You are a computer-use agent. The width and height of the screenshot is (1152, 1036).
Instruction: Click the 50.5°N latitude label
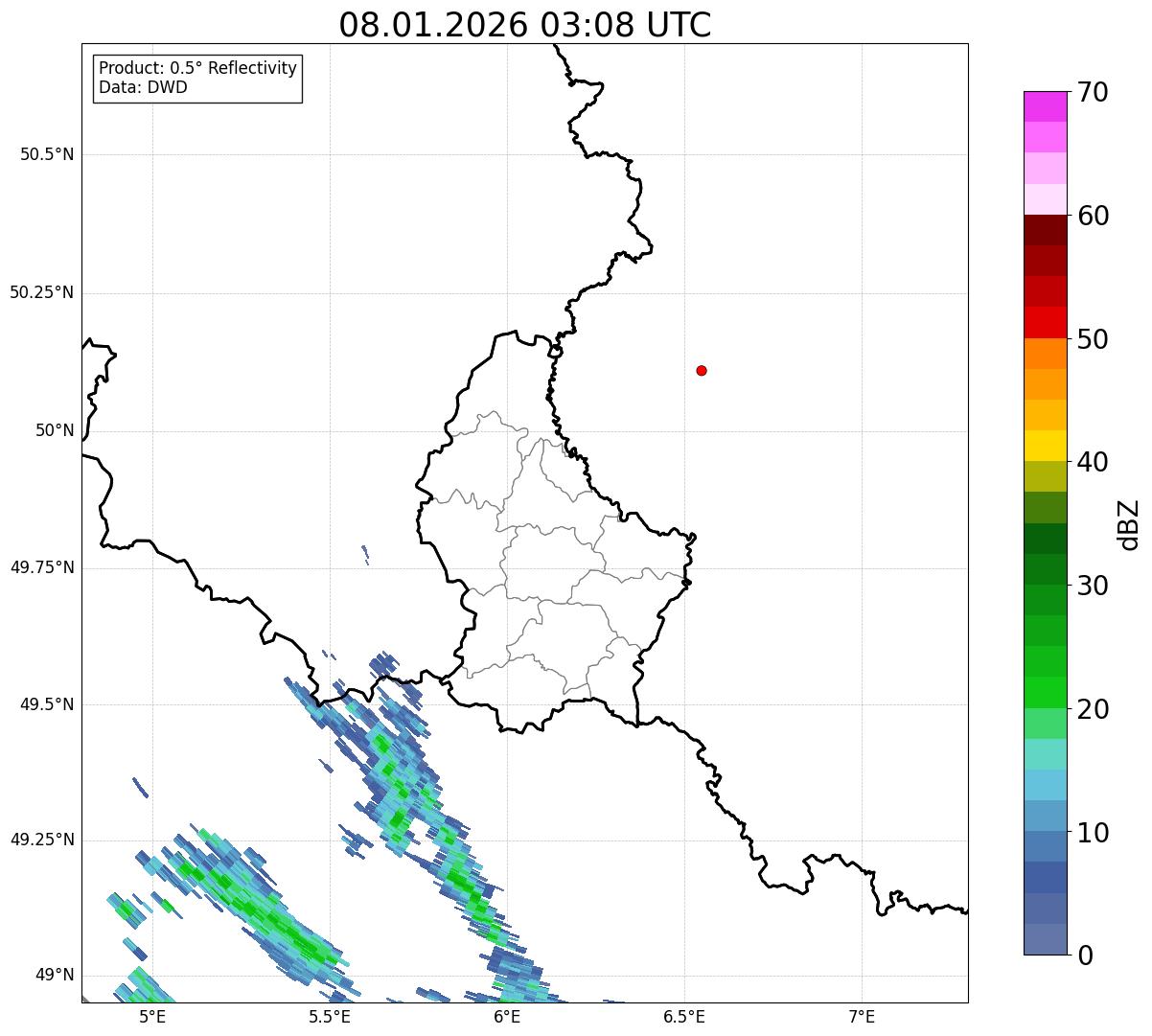click(x=47, y=154)
